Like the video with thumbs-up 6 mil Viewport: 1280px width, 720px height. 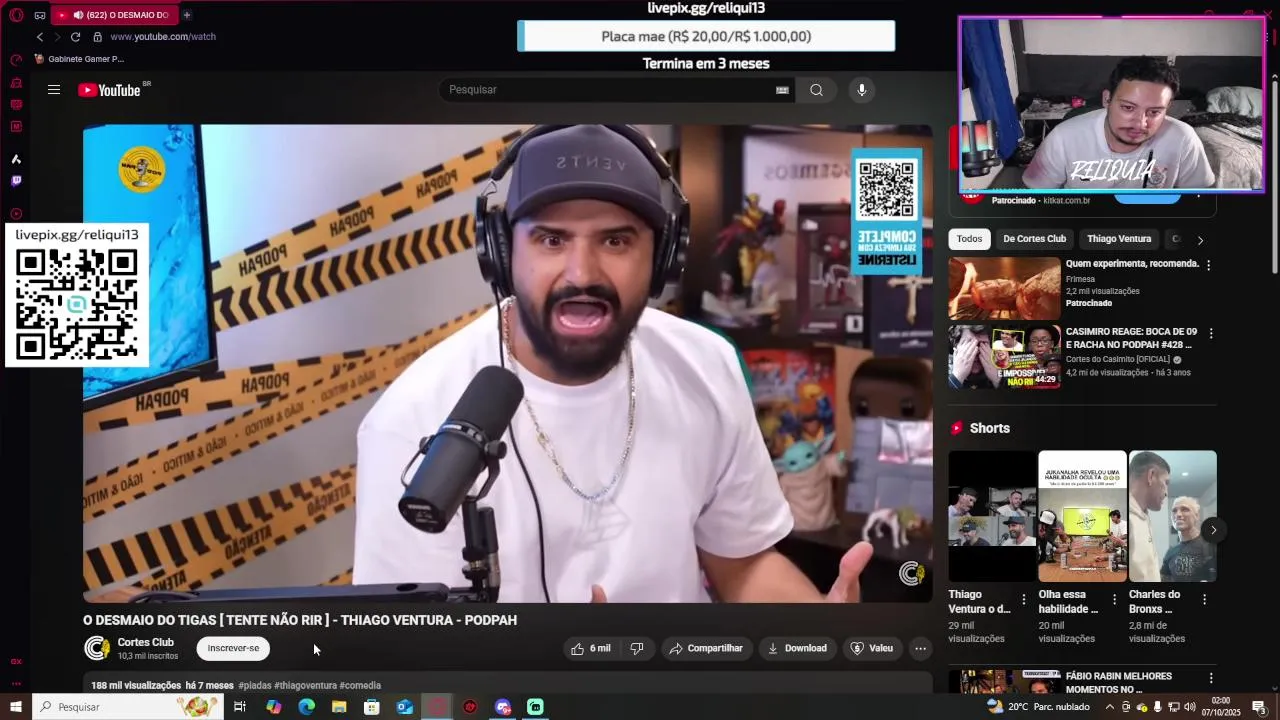[591, 648]
